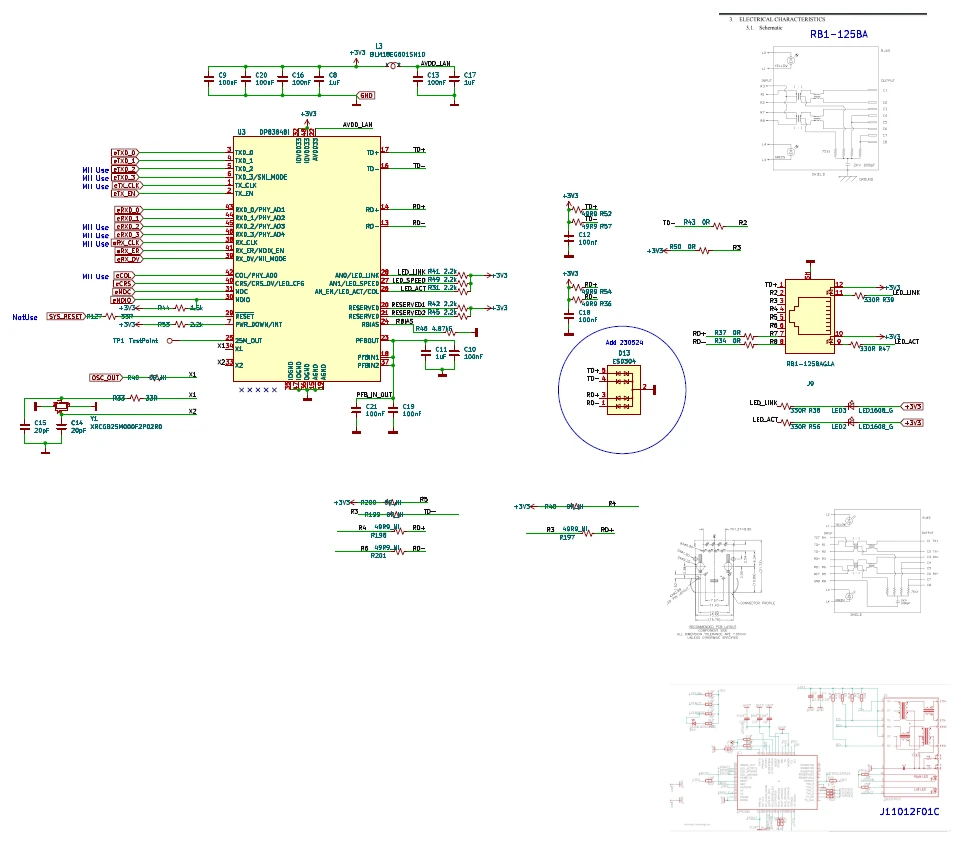This screenshot has width=973, height=860.
Task: Click the OSC_OUT net label
Action: pos(106,378)
